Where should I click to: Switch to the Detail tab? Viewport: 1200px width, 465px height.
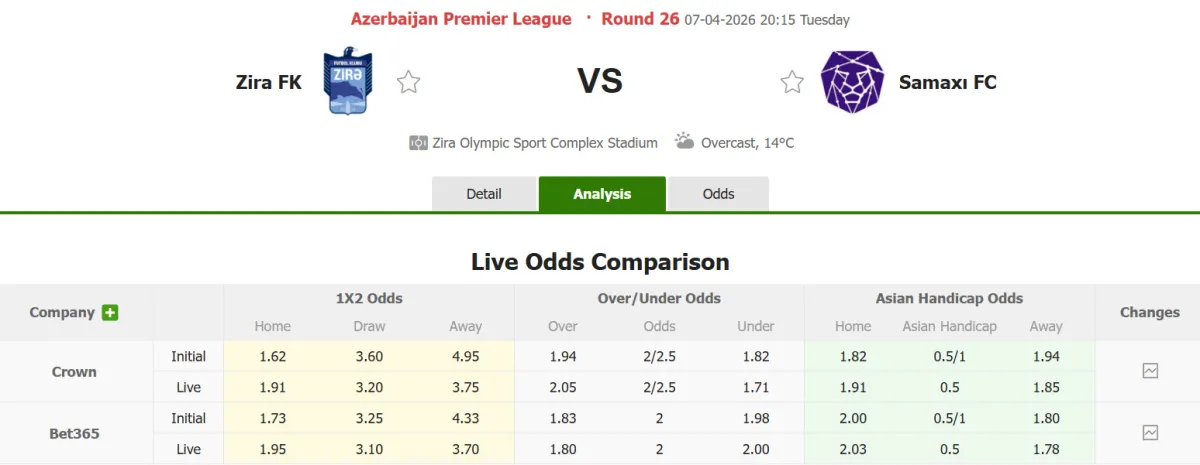(484, 194)
